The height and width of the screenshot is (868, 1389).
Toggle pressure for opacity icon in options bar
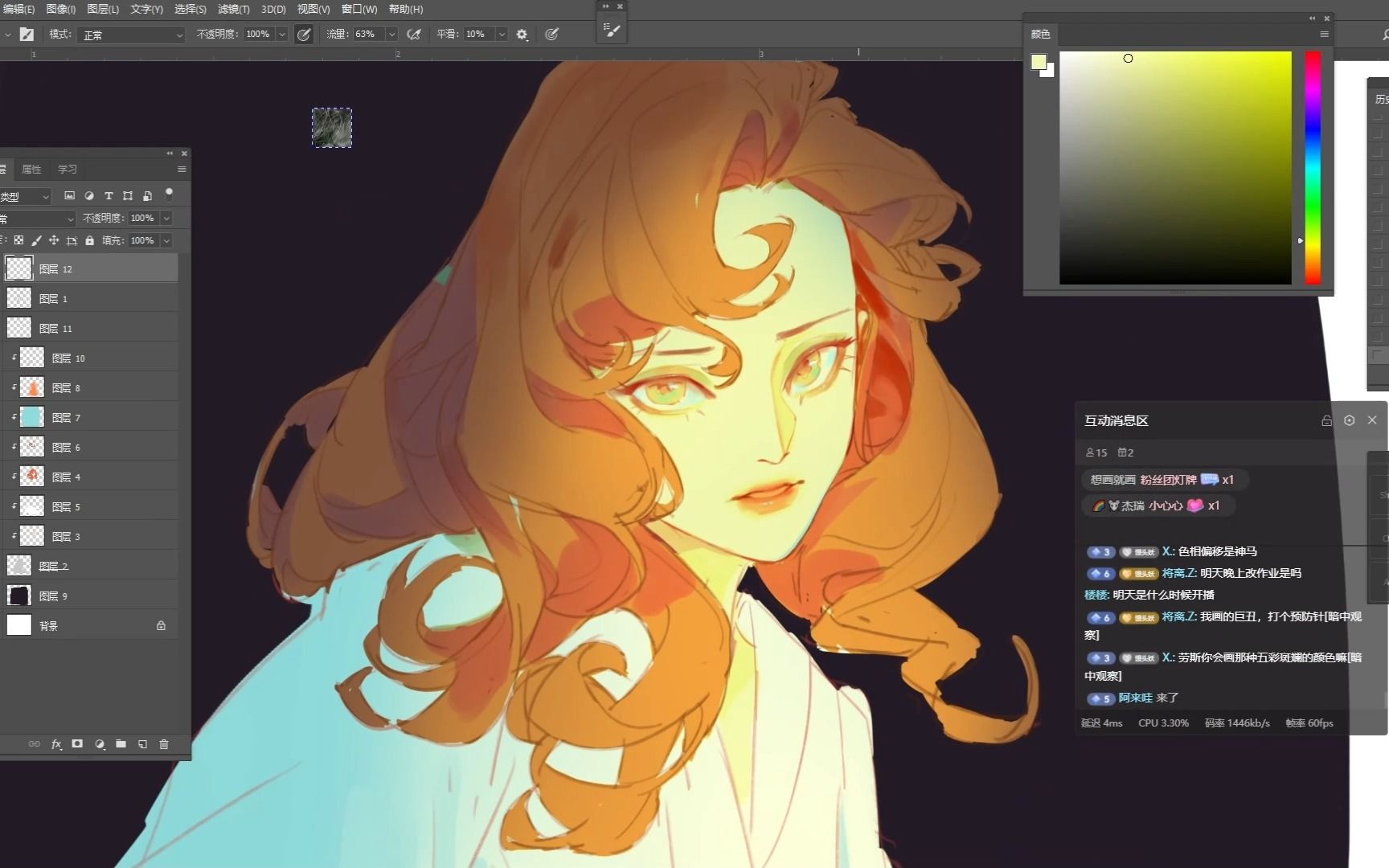coord(303,35)
